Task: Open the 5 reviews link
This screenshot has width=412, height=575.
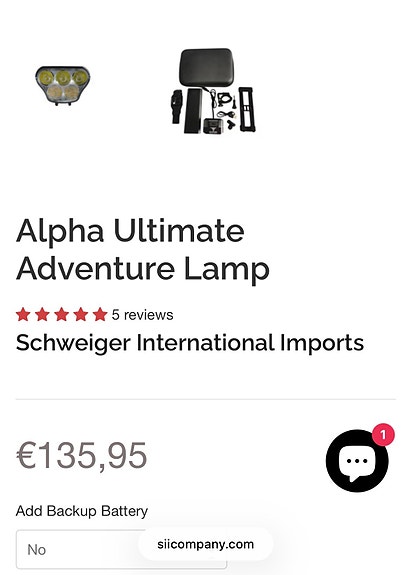Action: (x=143, y=315)
